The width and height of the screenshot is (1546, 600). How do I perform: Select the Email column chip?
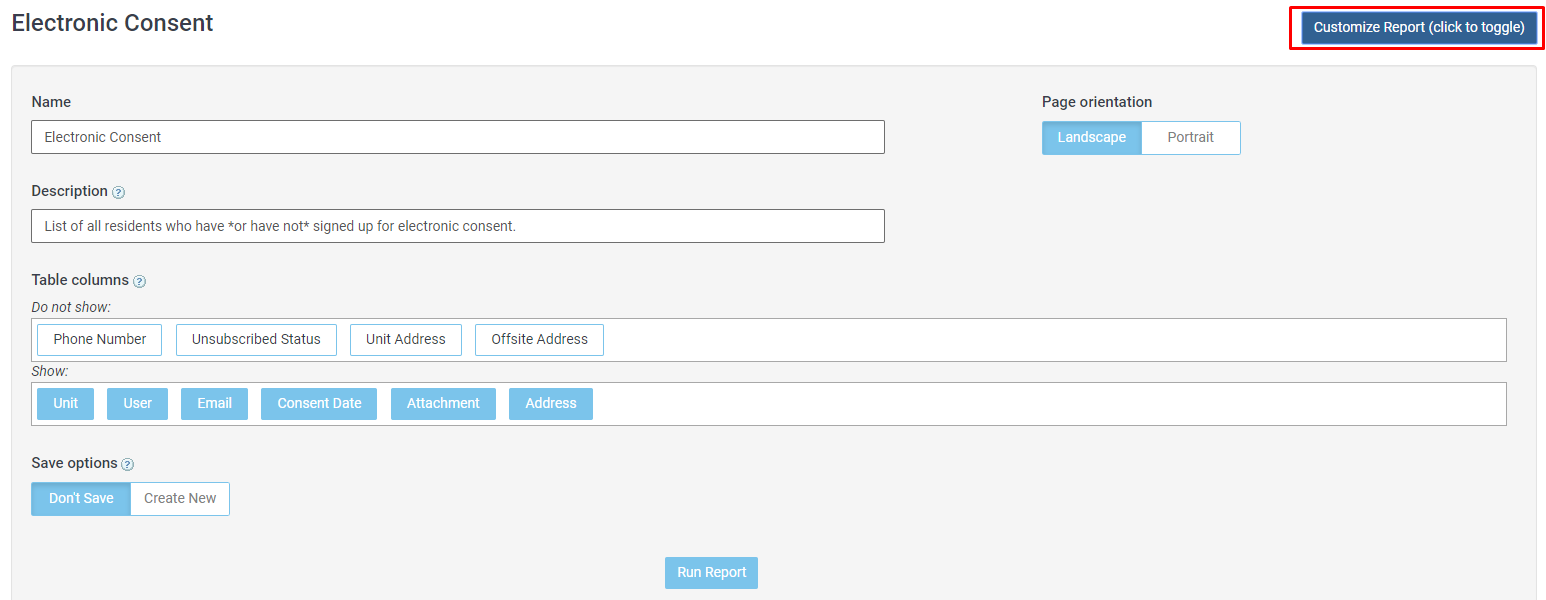point(214,404)
